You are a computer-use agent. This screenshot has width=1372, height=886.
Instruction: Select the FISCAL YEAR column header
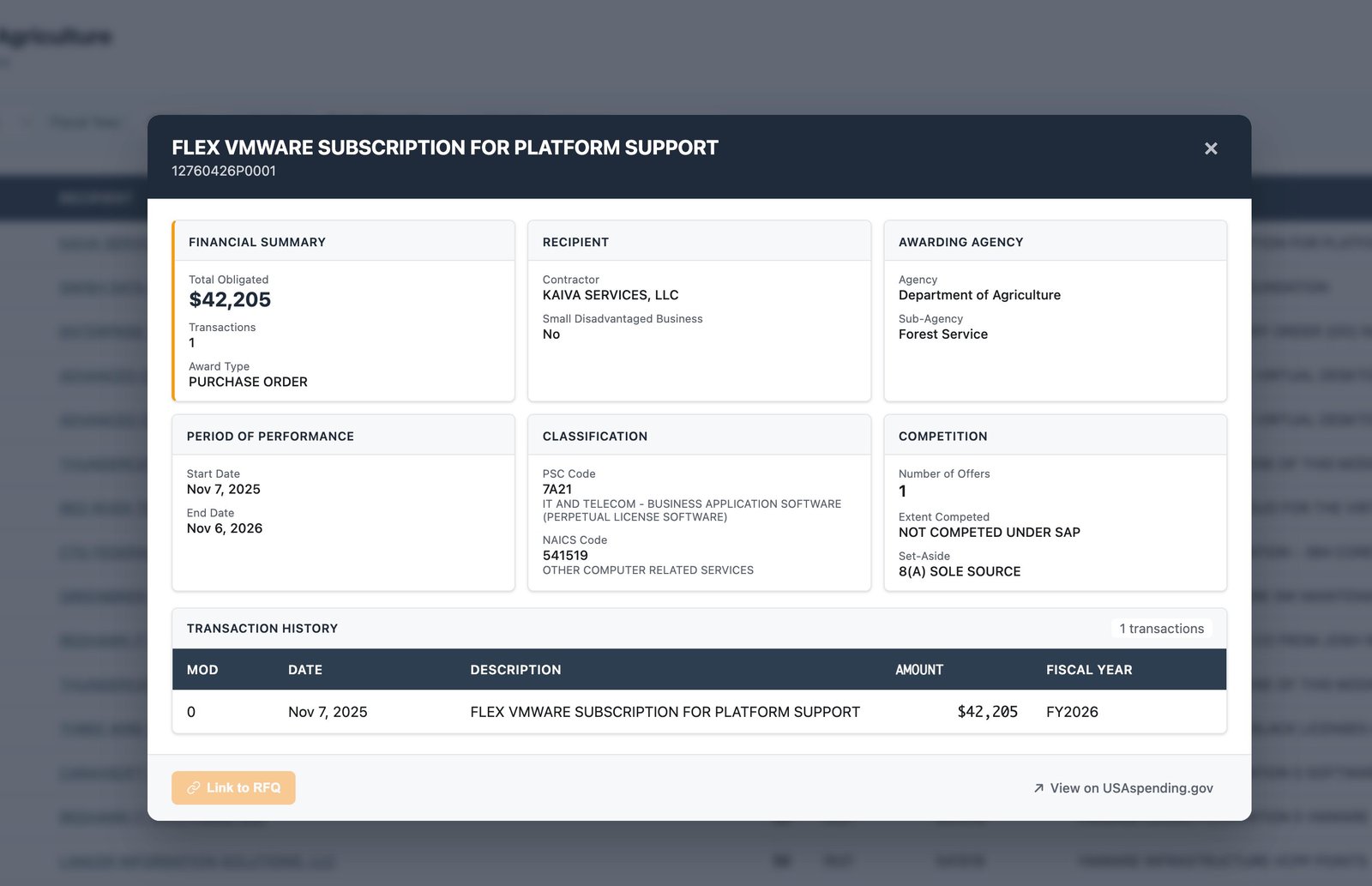pos(1089,670)
